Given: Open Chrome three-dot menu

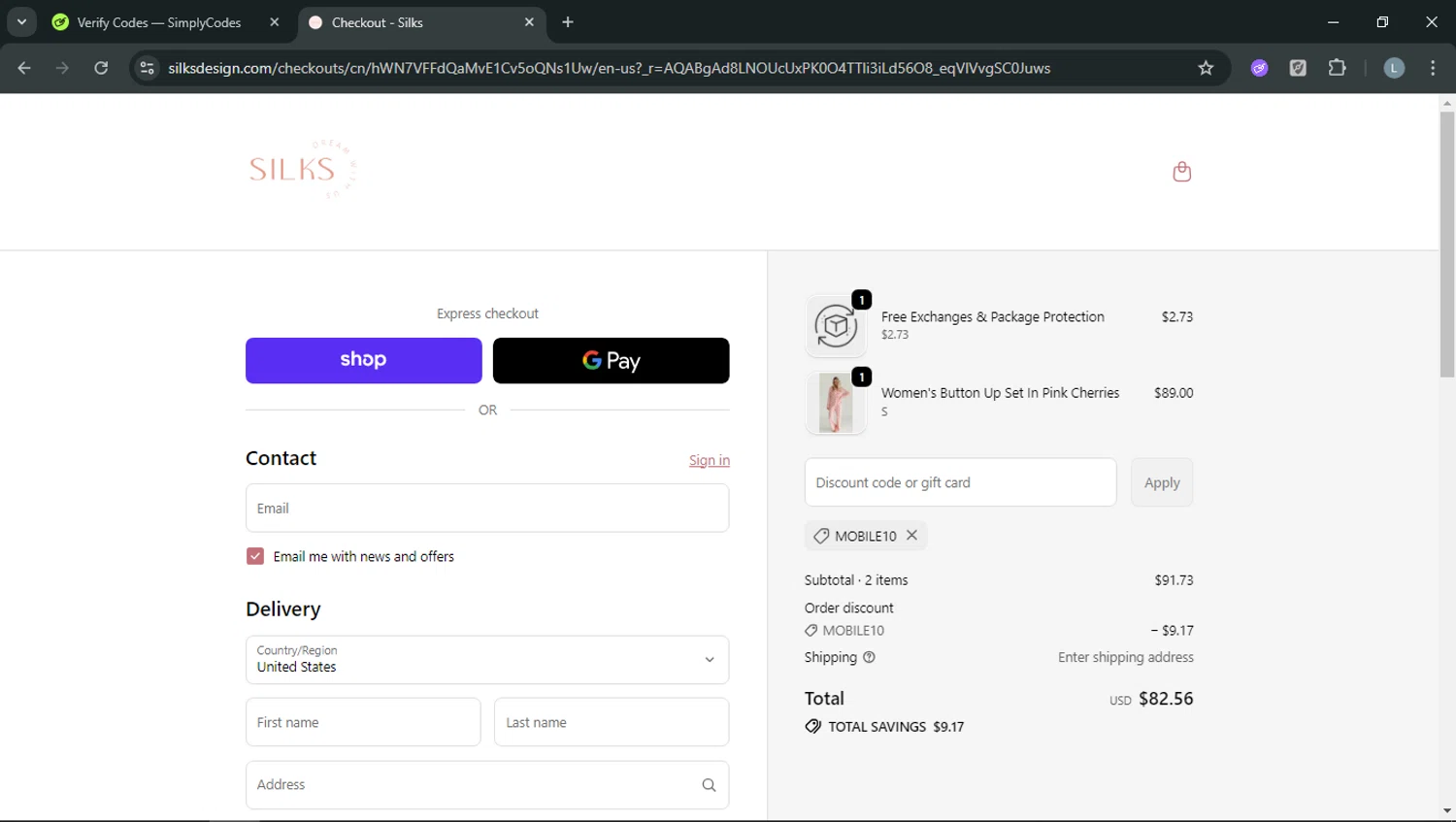Looking at the screenshot, I should (x=1433, y=68).
